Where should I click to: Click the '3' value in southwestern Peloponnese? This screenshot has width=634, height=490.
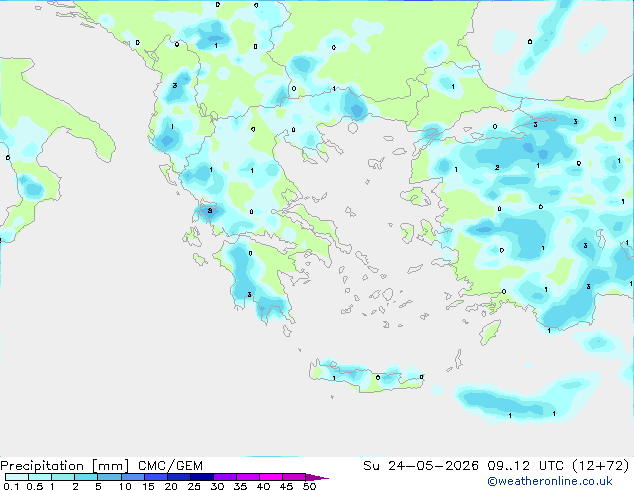(249, 294)
